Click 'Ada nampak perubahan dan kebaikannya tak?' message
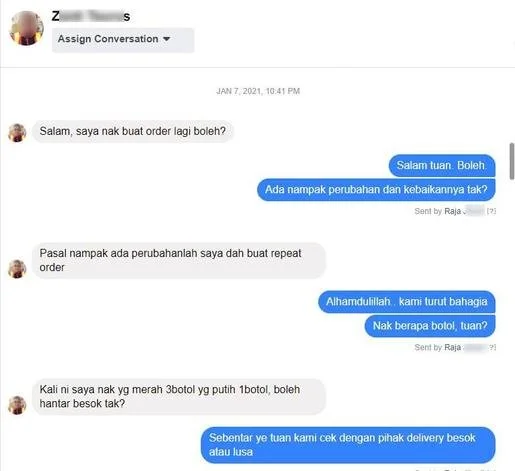 (x=376, y=190)
